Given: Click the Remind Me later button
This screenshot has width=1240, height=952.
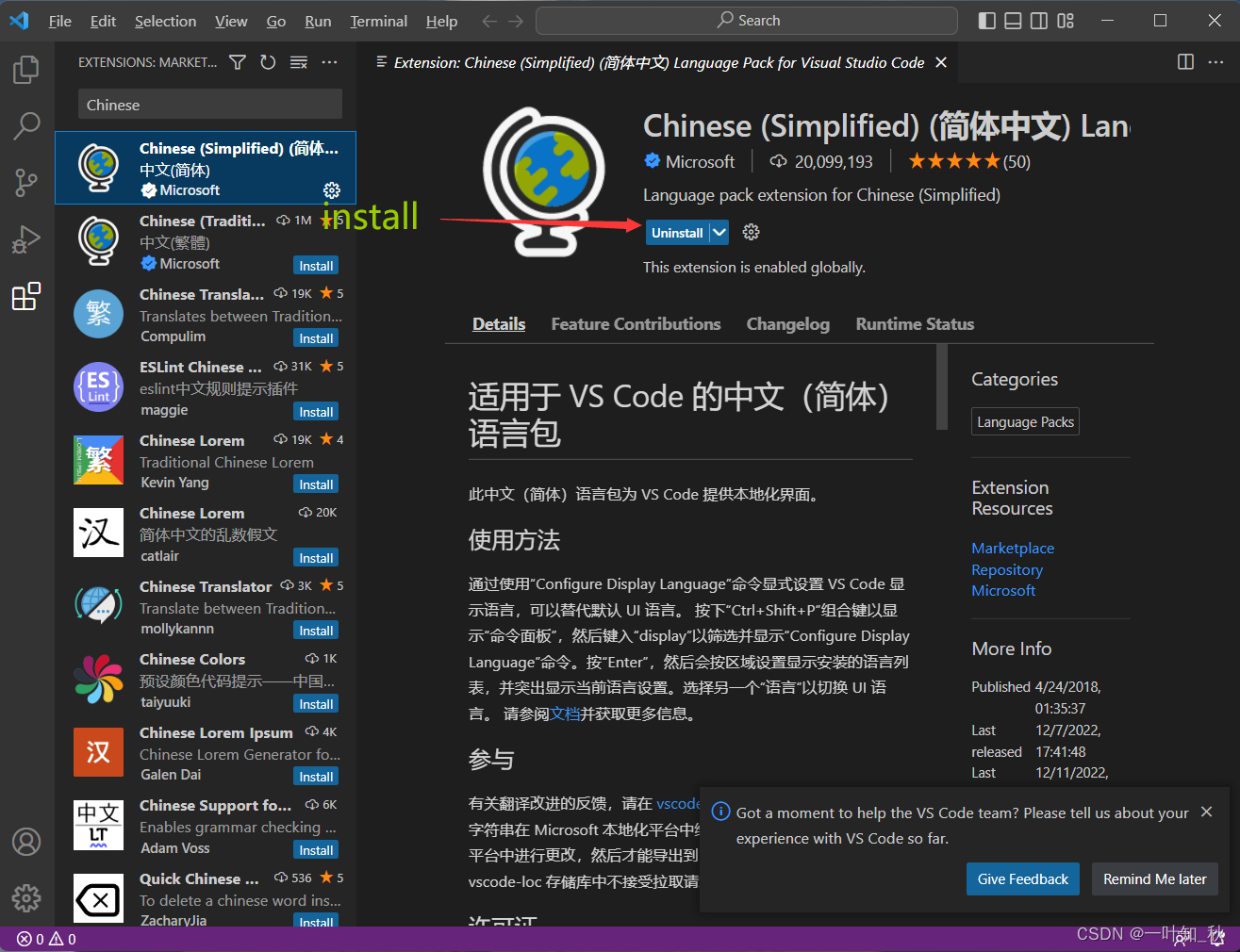Looking at the screenshot, I should (1154, 879).
